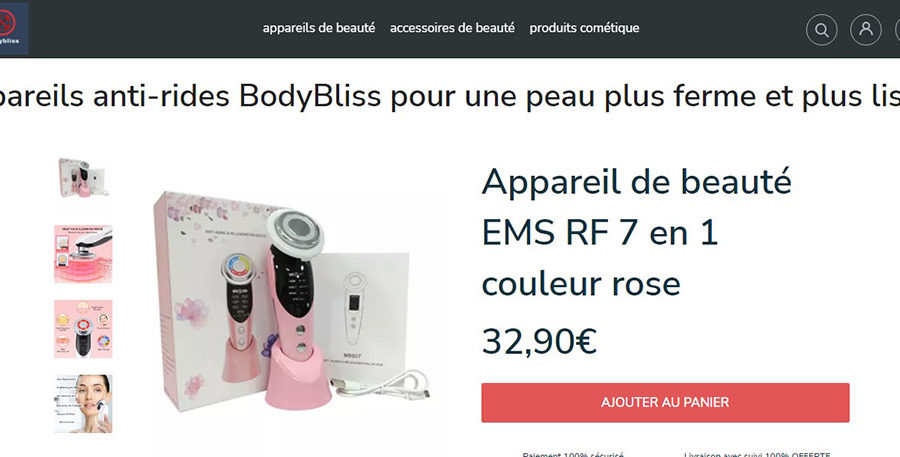
Task: Open partially visible icon beside account
Action: tap(897, 29)
